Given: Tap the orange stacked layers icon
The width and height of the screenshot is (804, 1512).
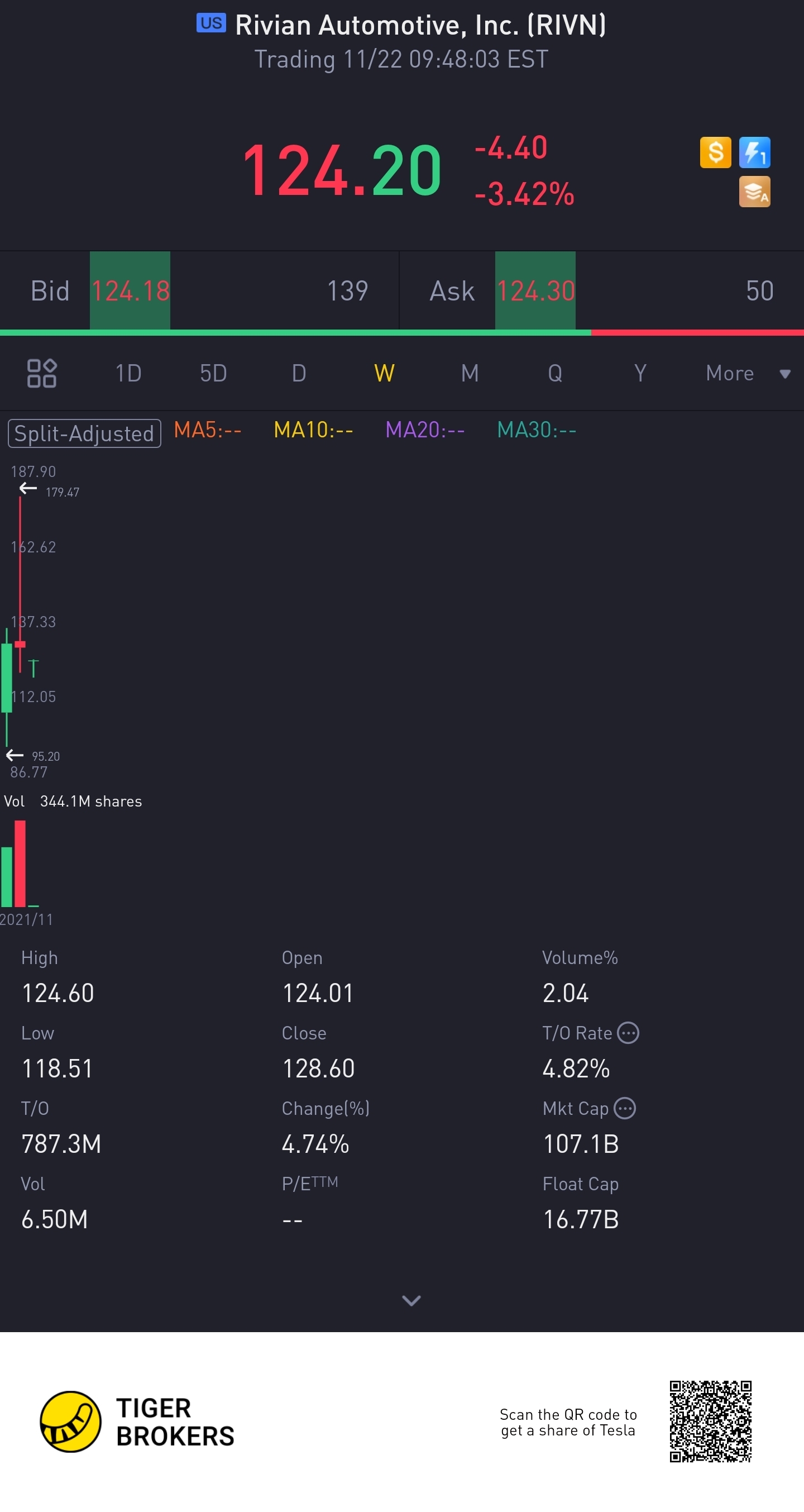Looking at the screenshot, I should point(754,192).
